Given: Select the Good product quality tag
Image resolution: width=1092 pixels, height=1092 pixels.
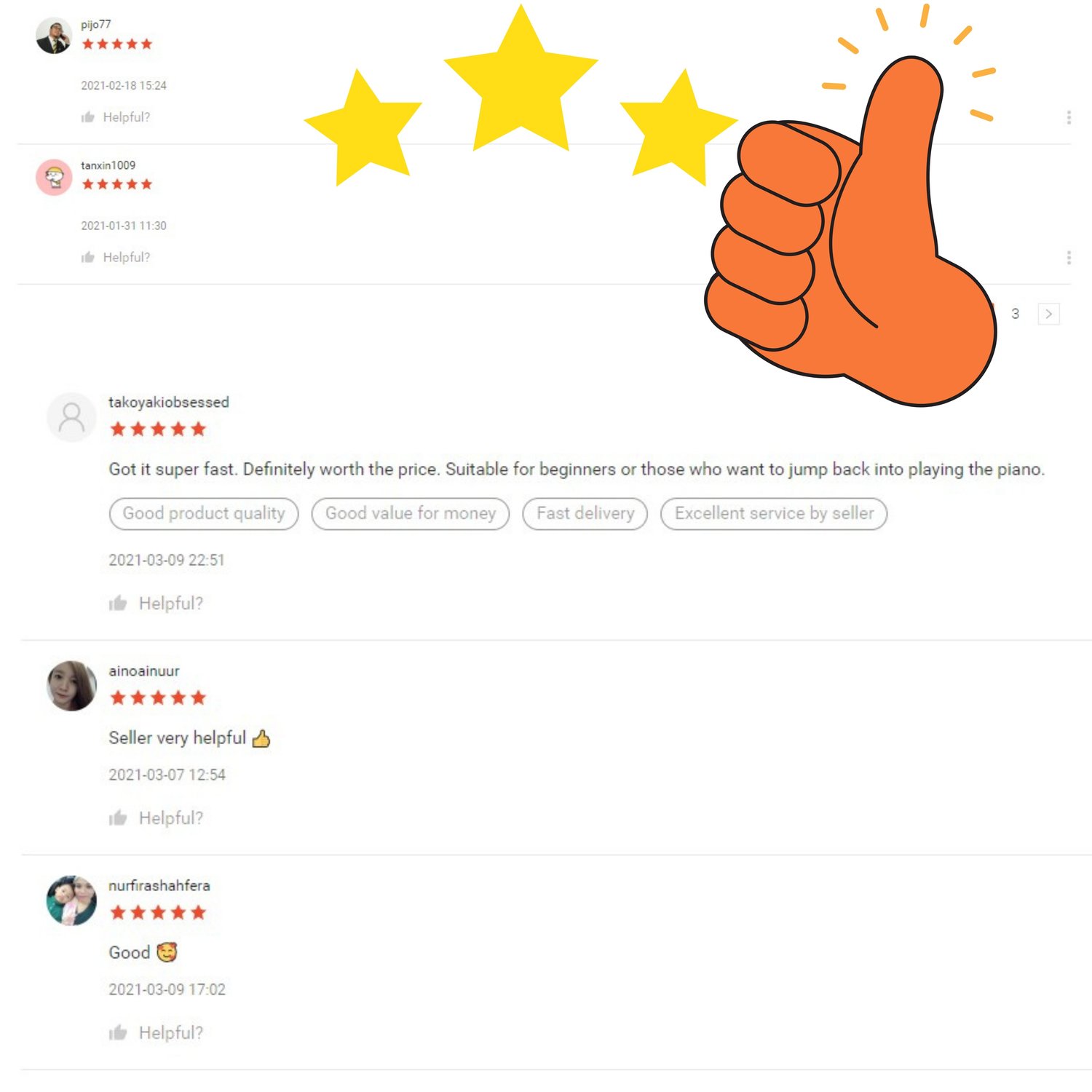Looking at the screenshot, I should (204, 513).
